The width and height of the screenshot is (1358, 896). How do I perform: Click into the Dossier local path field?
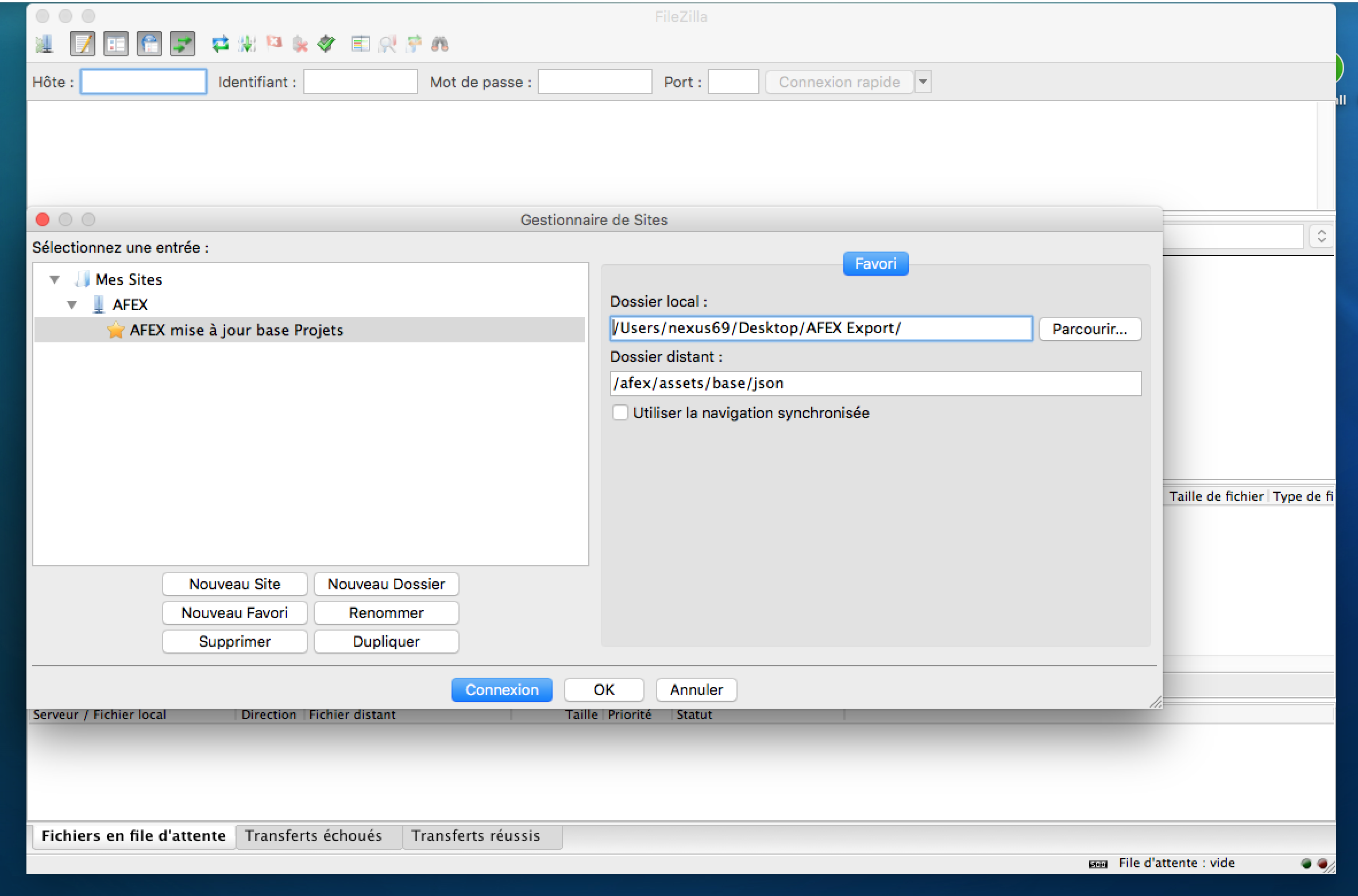[821, 329]
